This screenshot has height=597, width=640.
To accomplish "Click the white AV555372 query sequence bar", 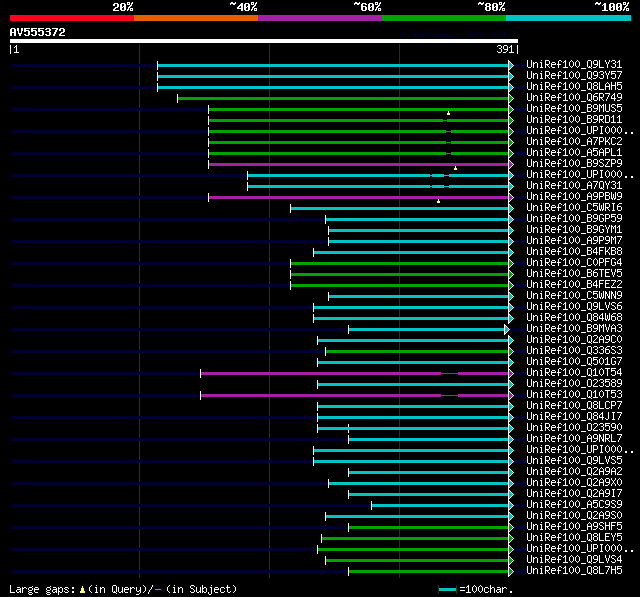I will [x=264, y=41].
